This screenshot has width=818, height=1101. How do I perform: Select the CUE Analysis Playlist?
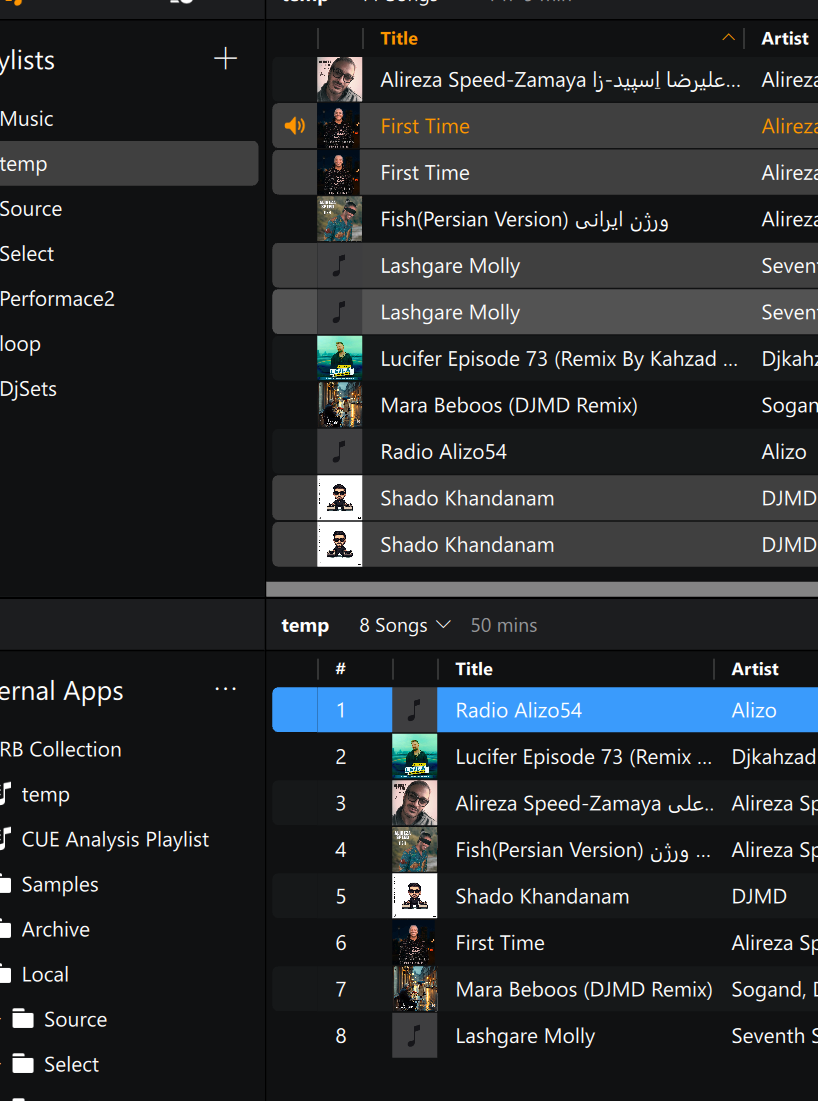coord(115,840)
